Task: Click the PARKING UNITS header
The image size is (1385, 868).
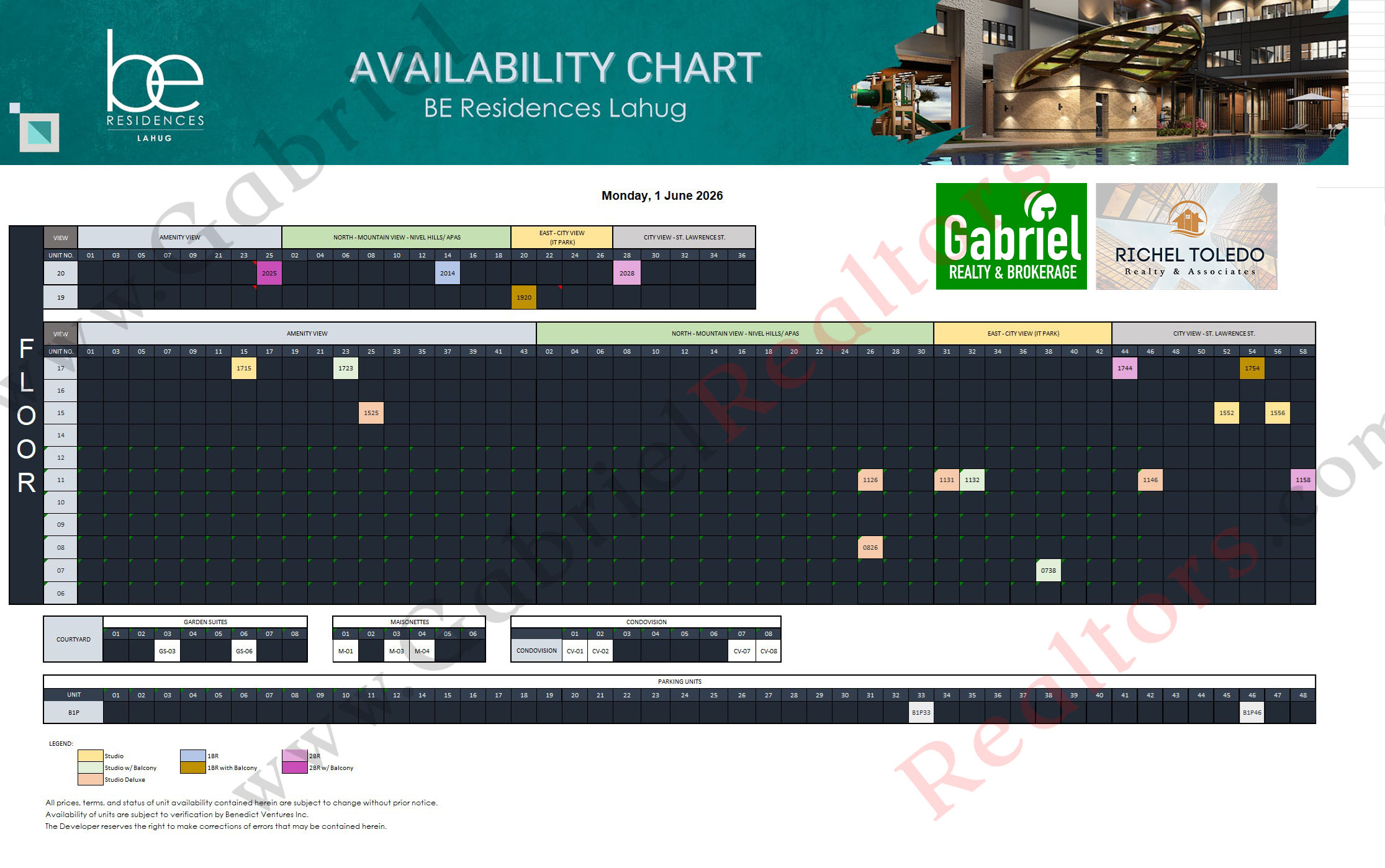Action: (680, 681)
